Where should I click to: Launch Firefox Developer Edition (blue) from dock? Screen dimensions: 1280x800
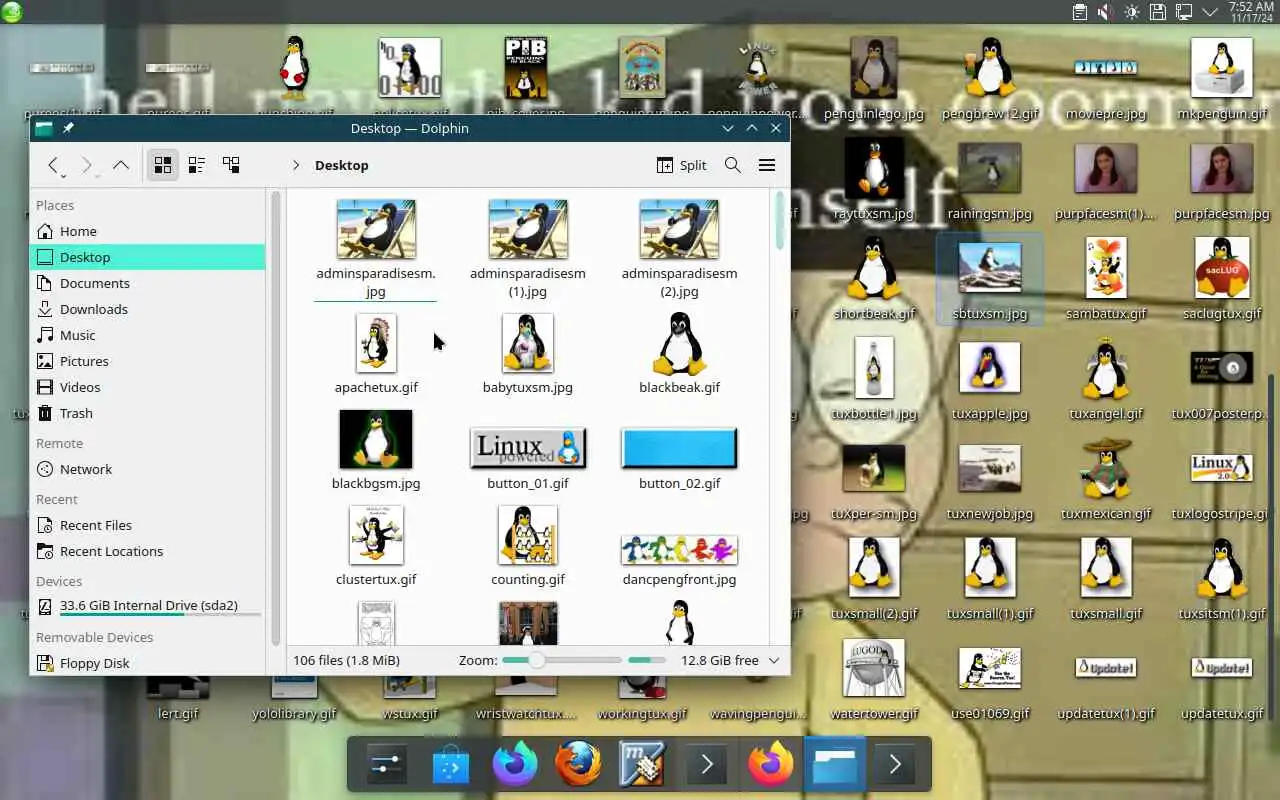514,765
